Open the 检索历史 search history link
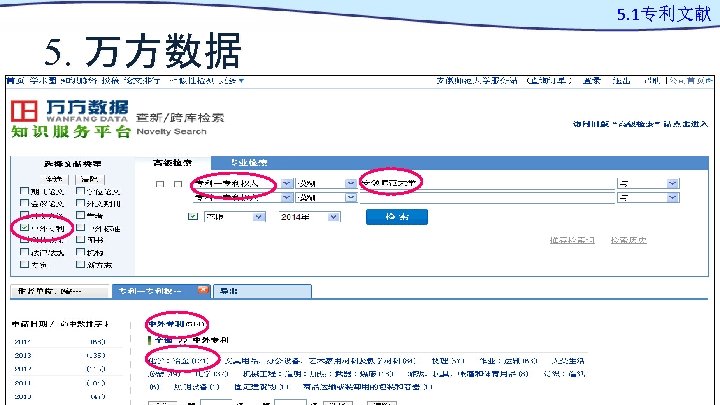720x405 pixels. point(629,240)
